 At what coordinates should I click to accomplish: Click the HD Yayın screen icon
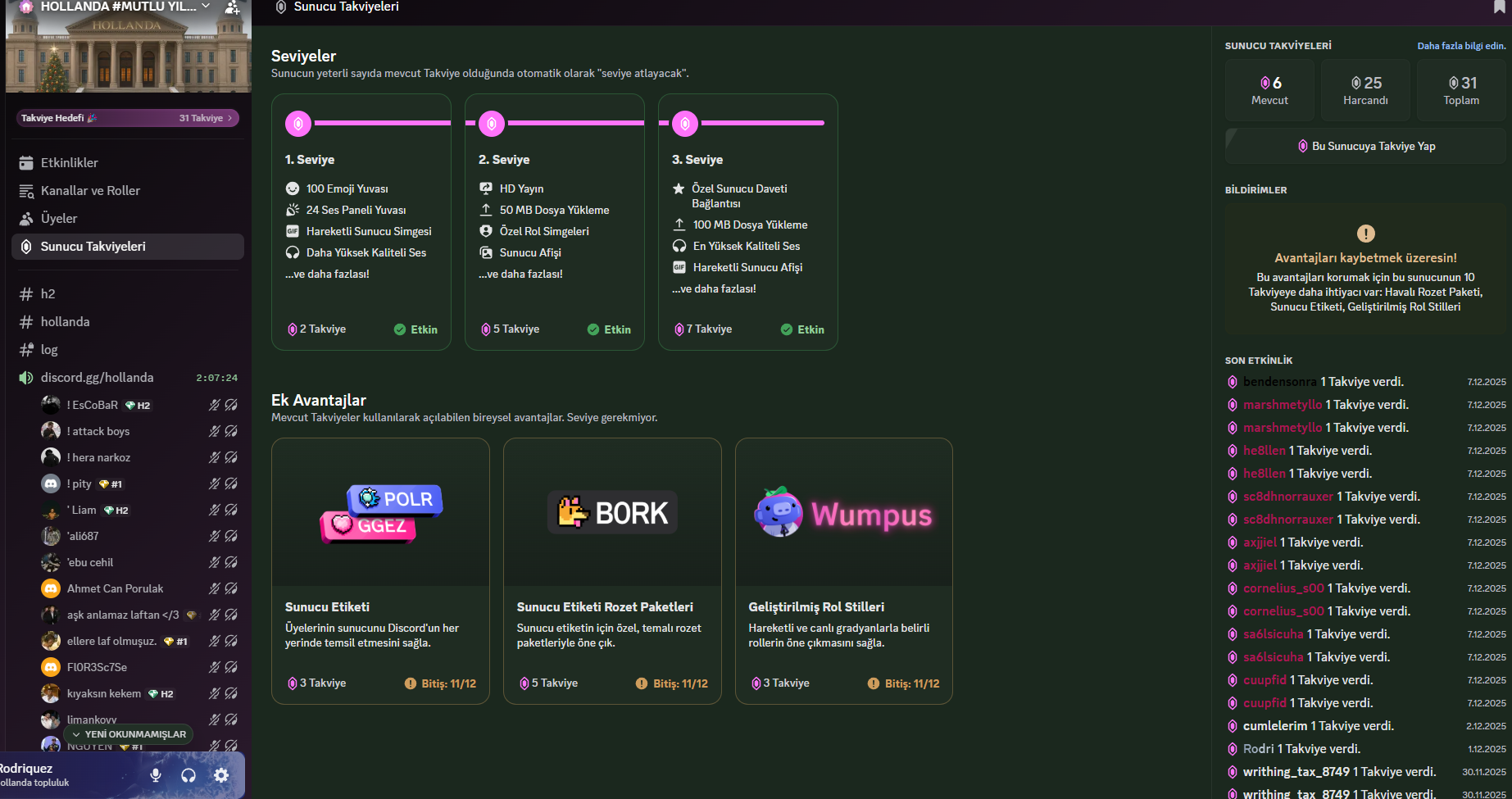click(x=486, y=188)
